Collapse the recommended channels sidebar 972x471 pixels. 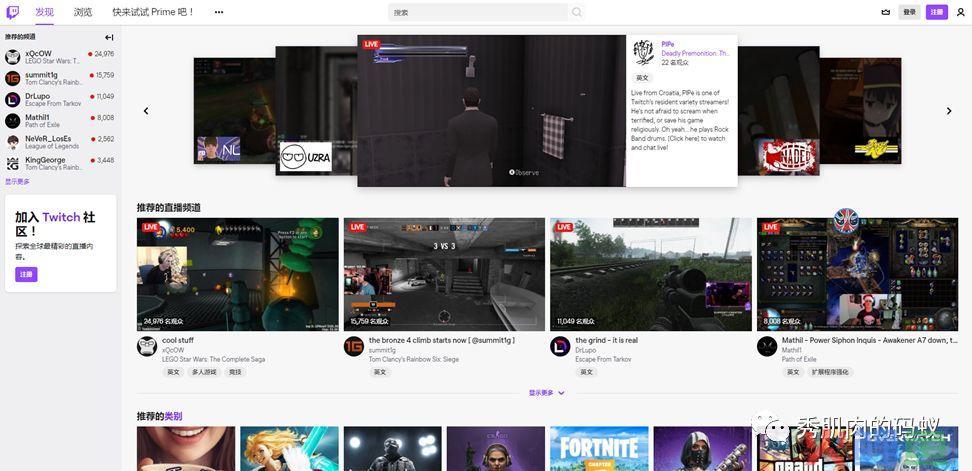click(109, 37)
